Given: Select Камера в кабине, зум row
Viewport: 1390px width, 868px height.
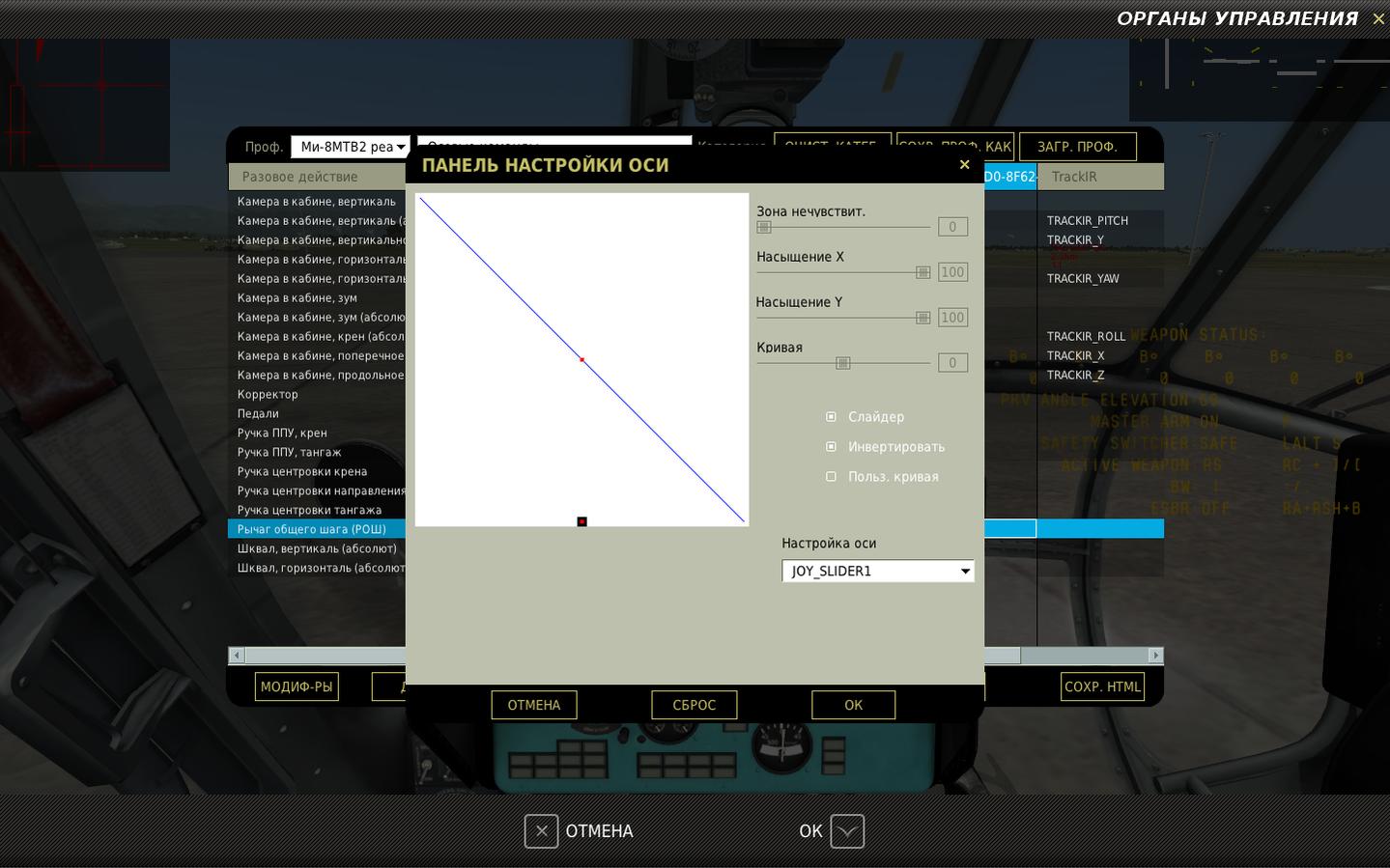Looking at the screenshot, I should pyautogui.click(x=317, y=297).
